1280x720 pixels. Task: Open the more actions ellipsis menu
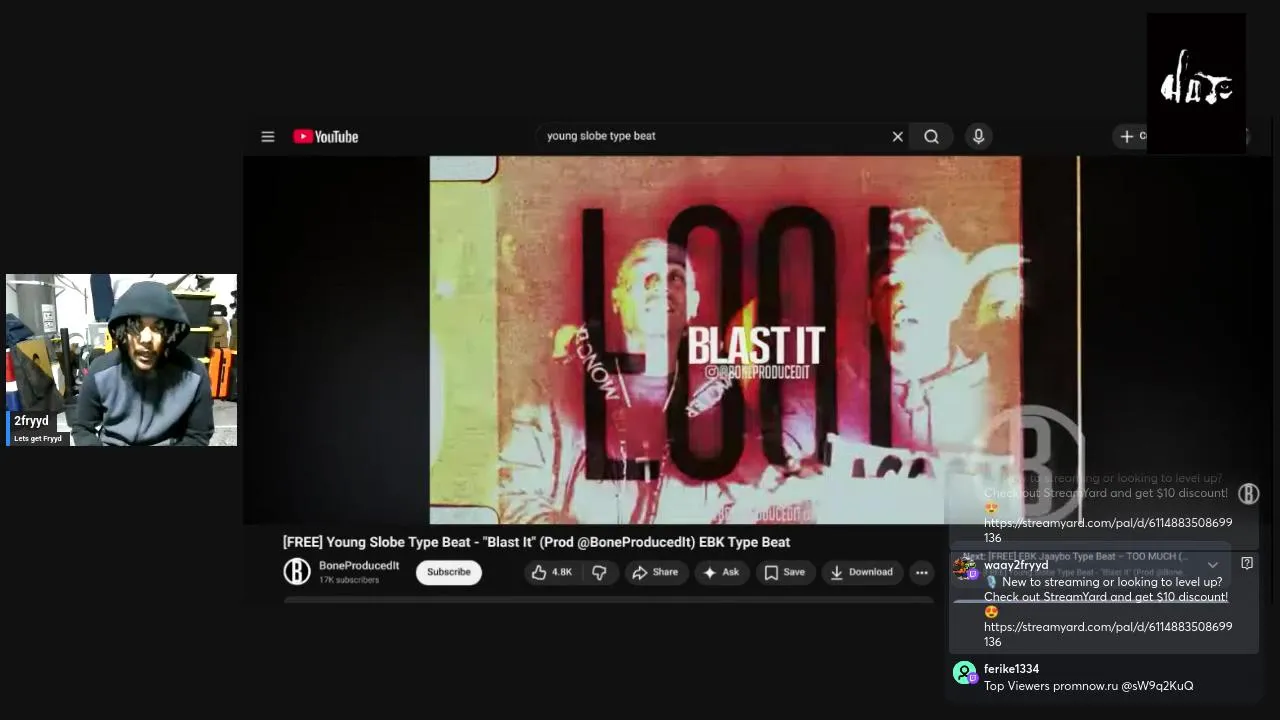pyautogui.click(x=921, y=572)
